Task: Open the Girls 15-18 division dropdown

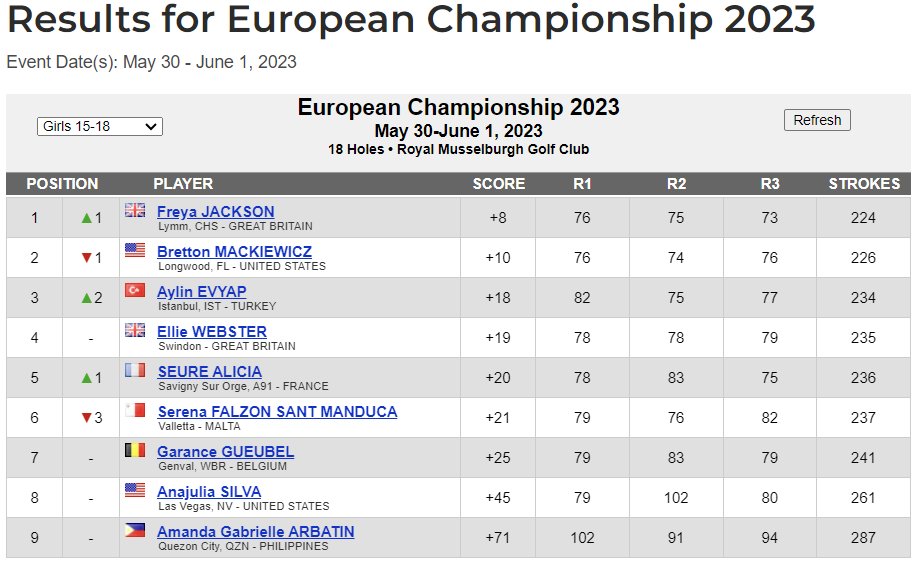Action: (100, 126)
